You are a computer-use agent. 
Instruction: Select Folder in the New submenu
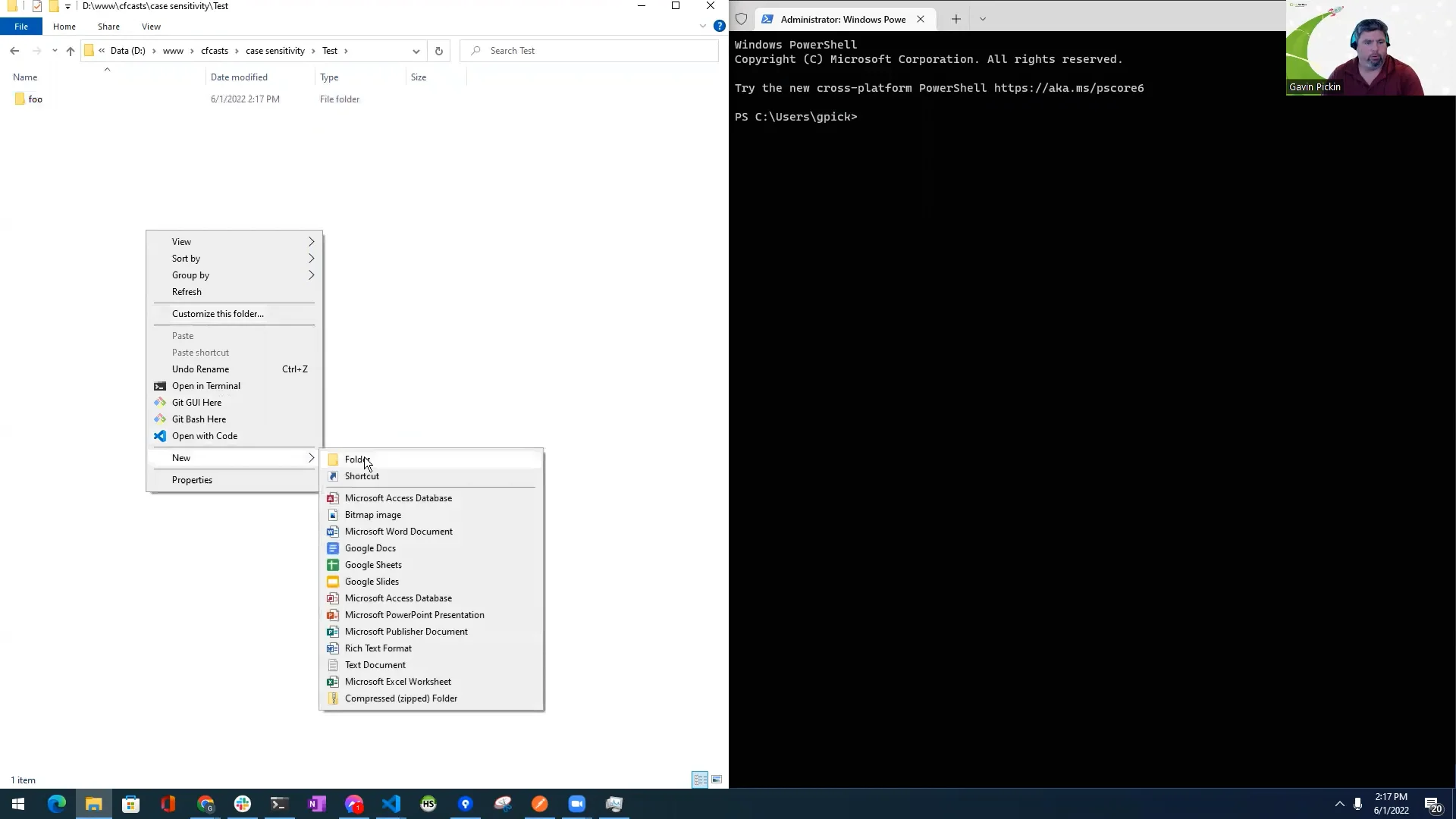pyautogui.click(x=355, y=460)
